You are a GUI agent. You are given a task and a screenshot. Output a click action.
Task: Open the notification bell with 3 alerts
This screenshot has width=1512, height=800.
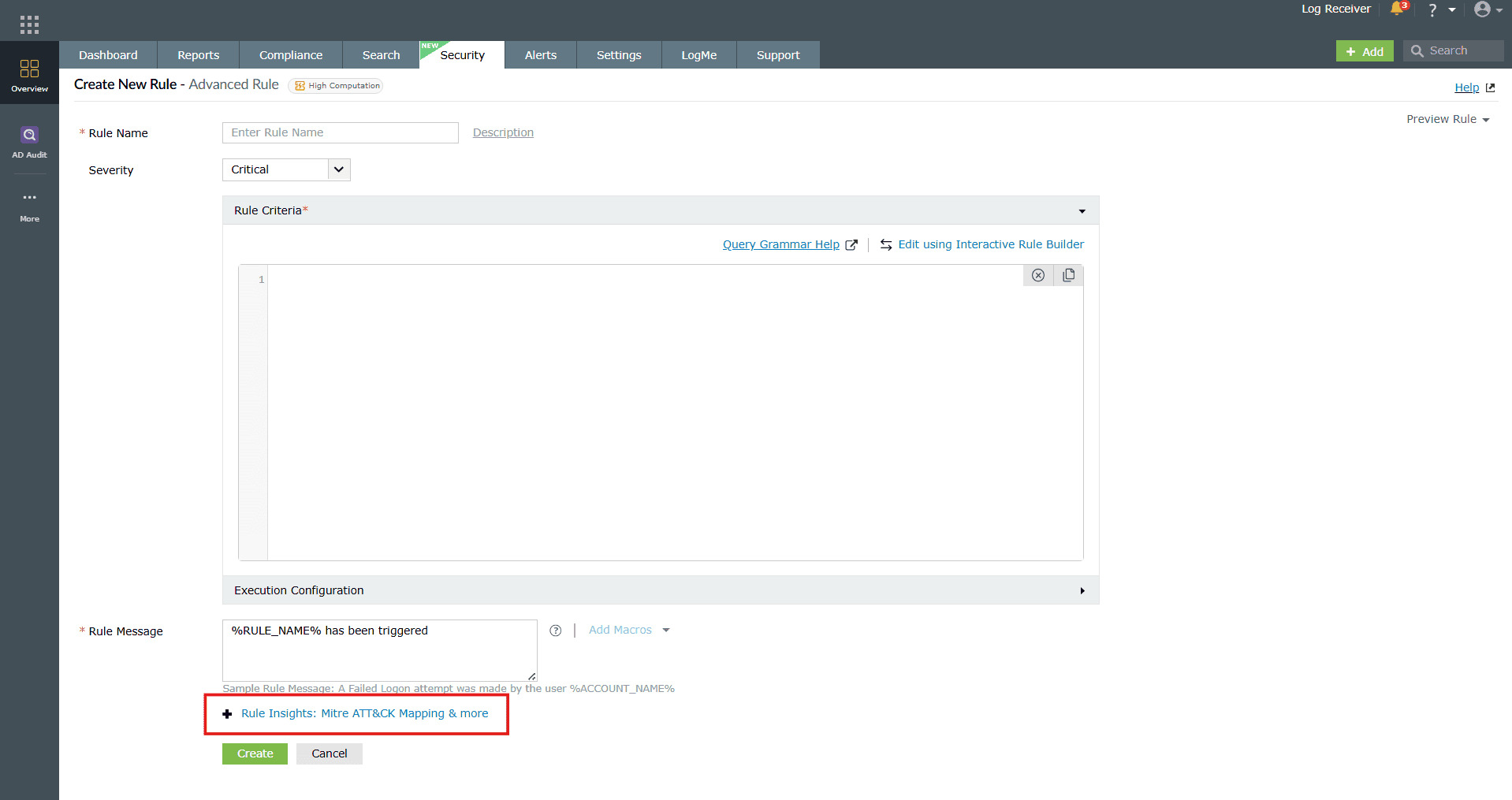point(1396,10)
